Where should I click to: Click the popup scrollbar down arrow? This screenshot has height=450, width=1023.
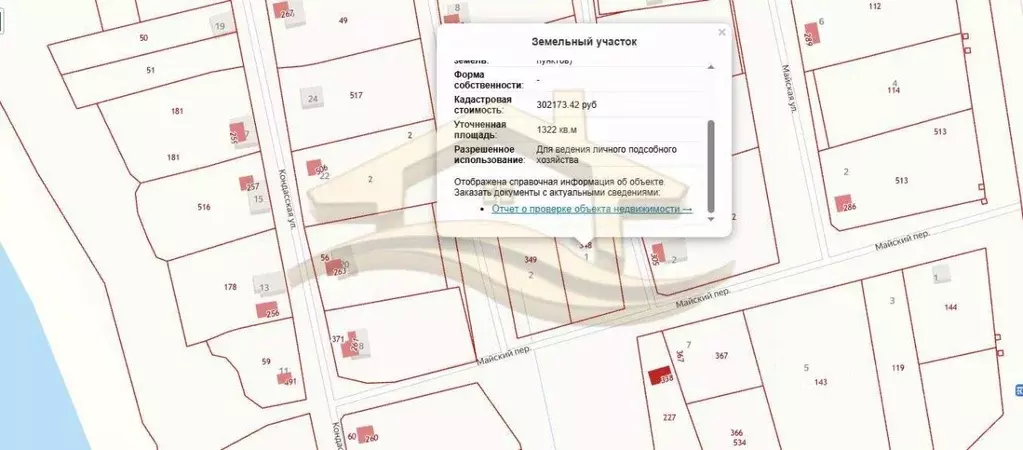[710, 218]
